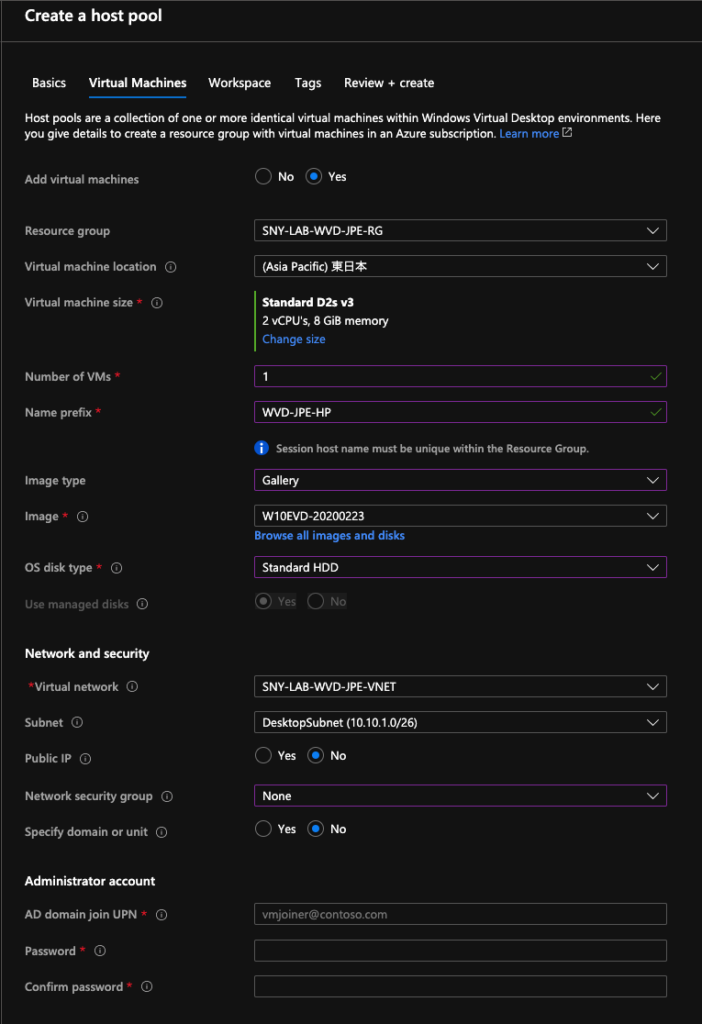
Task: Select Yes for Specify domain or unit
Action: [x=263, y=829]
